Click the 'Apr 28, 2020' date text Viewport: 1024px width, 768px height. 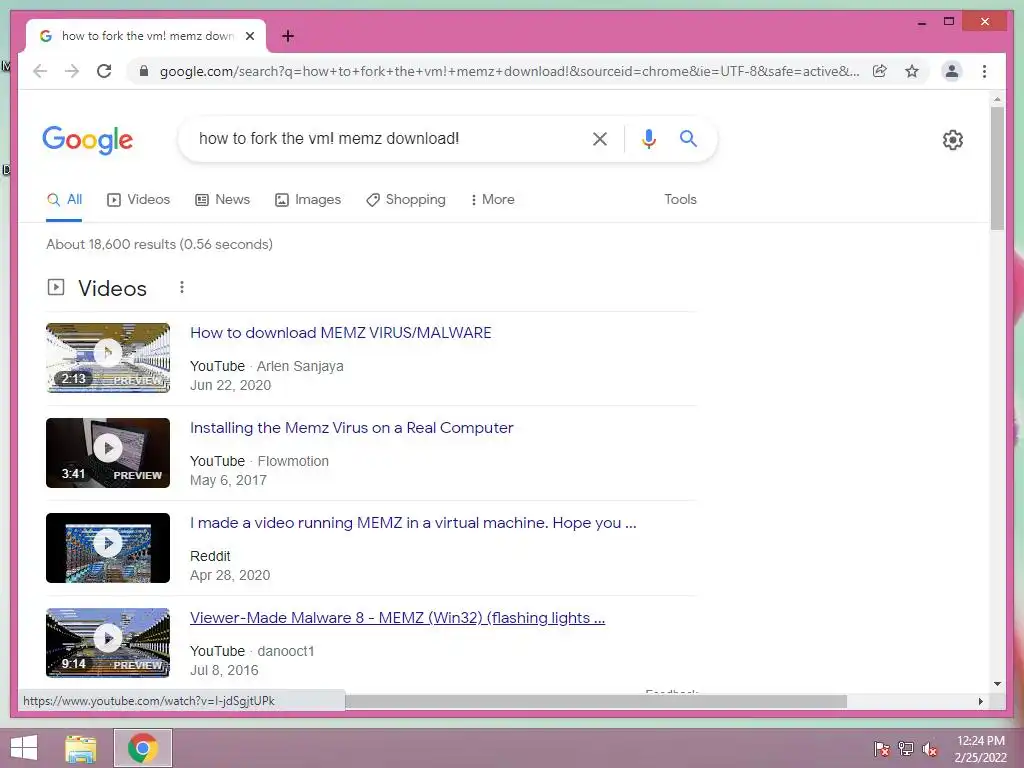point(230,575)
